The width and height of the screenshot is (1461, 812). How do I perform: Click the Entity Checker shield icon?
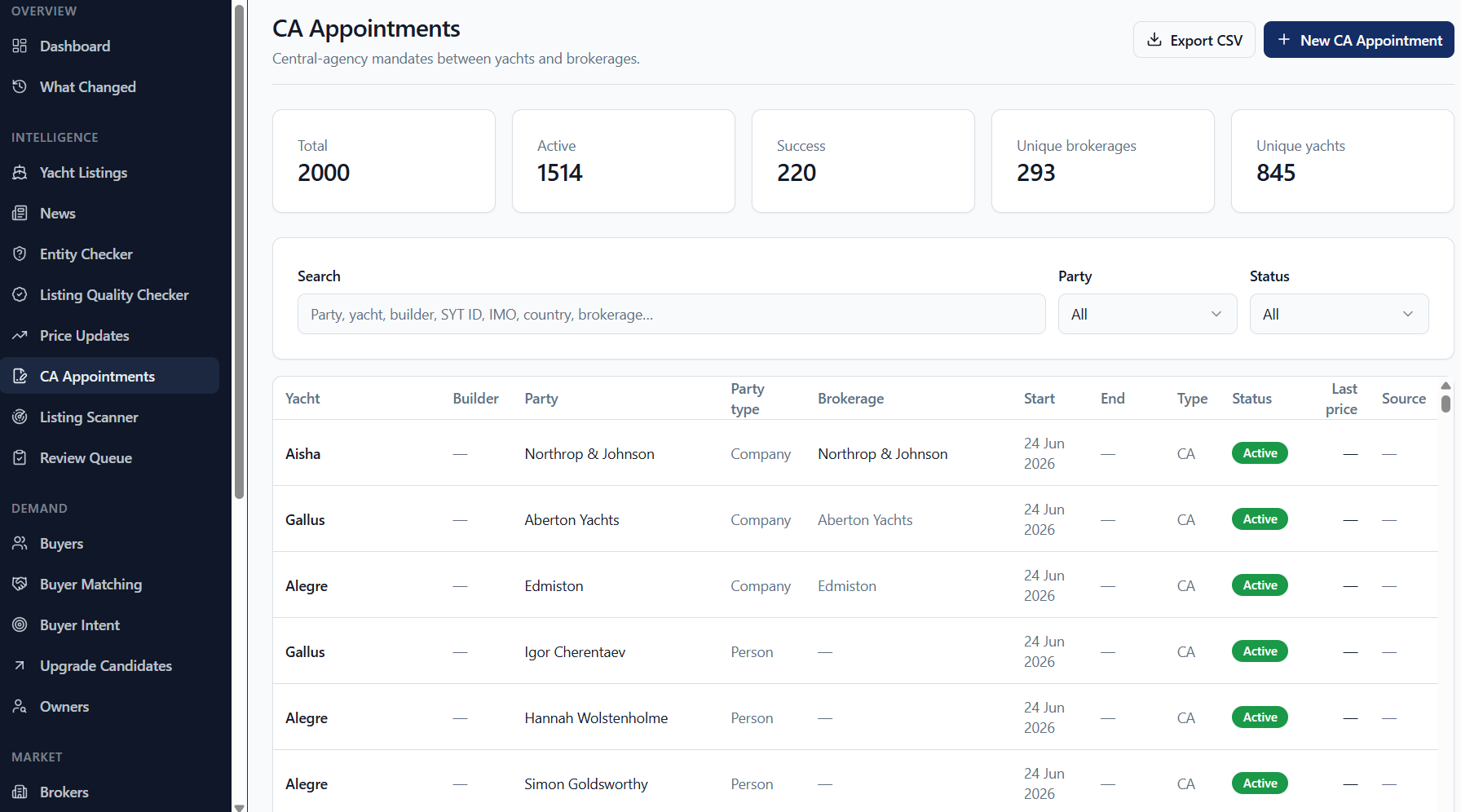[20, 254]
